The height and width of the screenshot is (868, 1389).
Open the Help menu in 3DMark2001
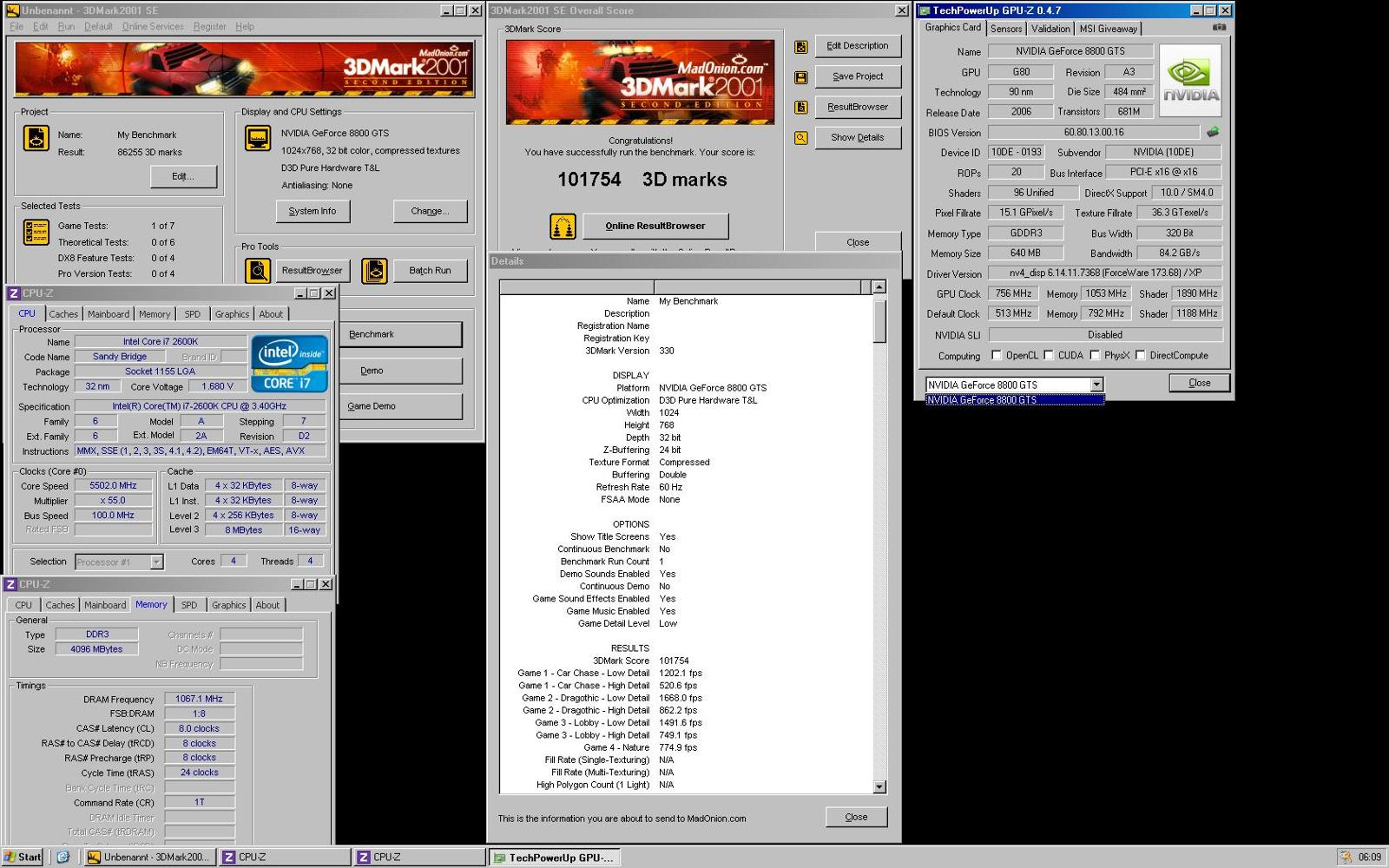(x=245, y=26)
